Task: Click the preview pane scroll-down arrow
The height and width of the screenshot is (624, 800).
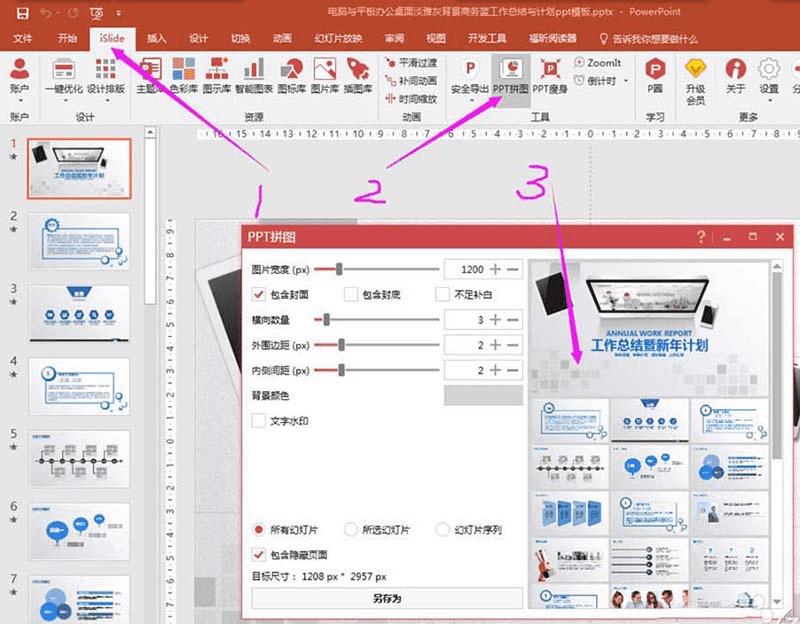Action: 777,602
